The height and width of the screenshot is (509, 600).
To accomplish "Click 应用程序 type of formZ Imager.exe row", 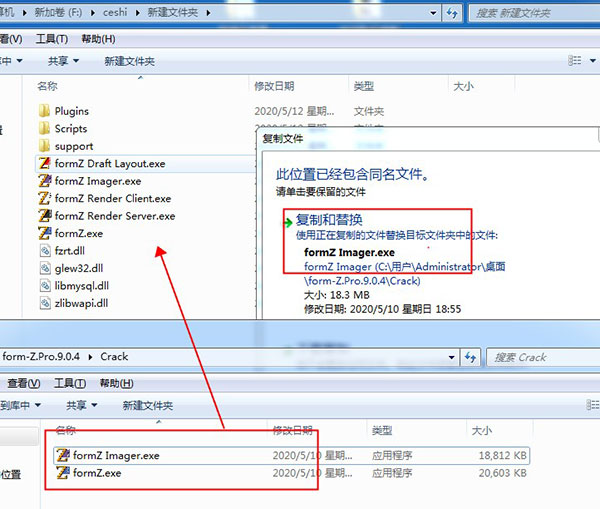I will pyautogui.click(x=392, y=455).
